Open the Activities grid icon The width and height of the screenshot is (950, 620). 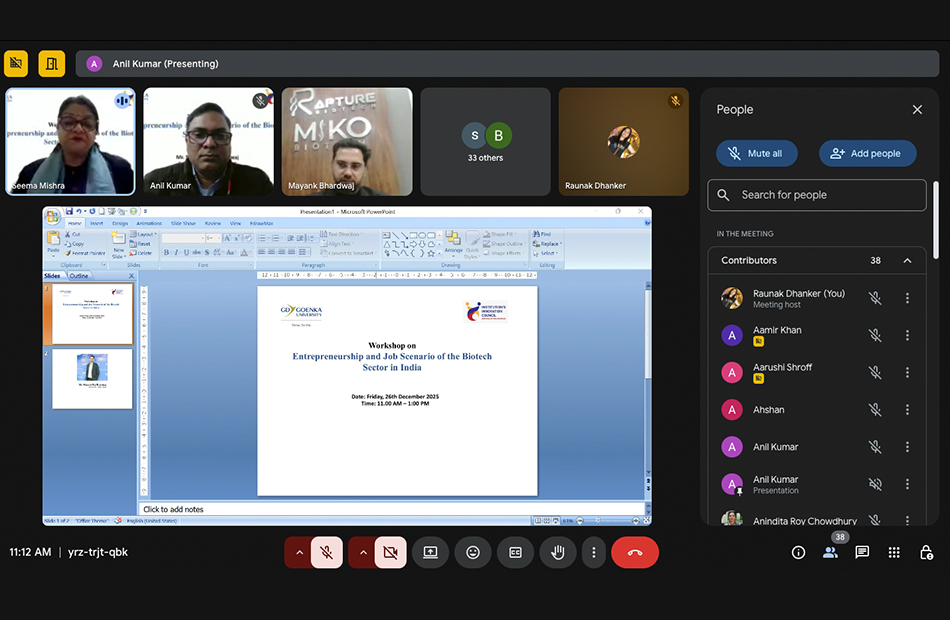point(894,552)
